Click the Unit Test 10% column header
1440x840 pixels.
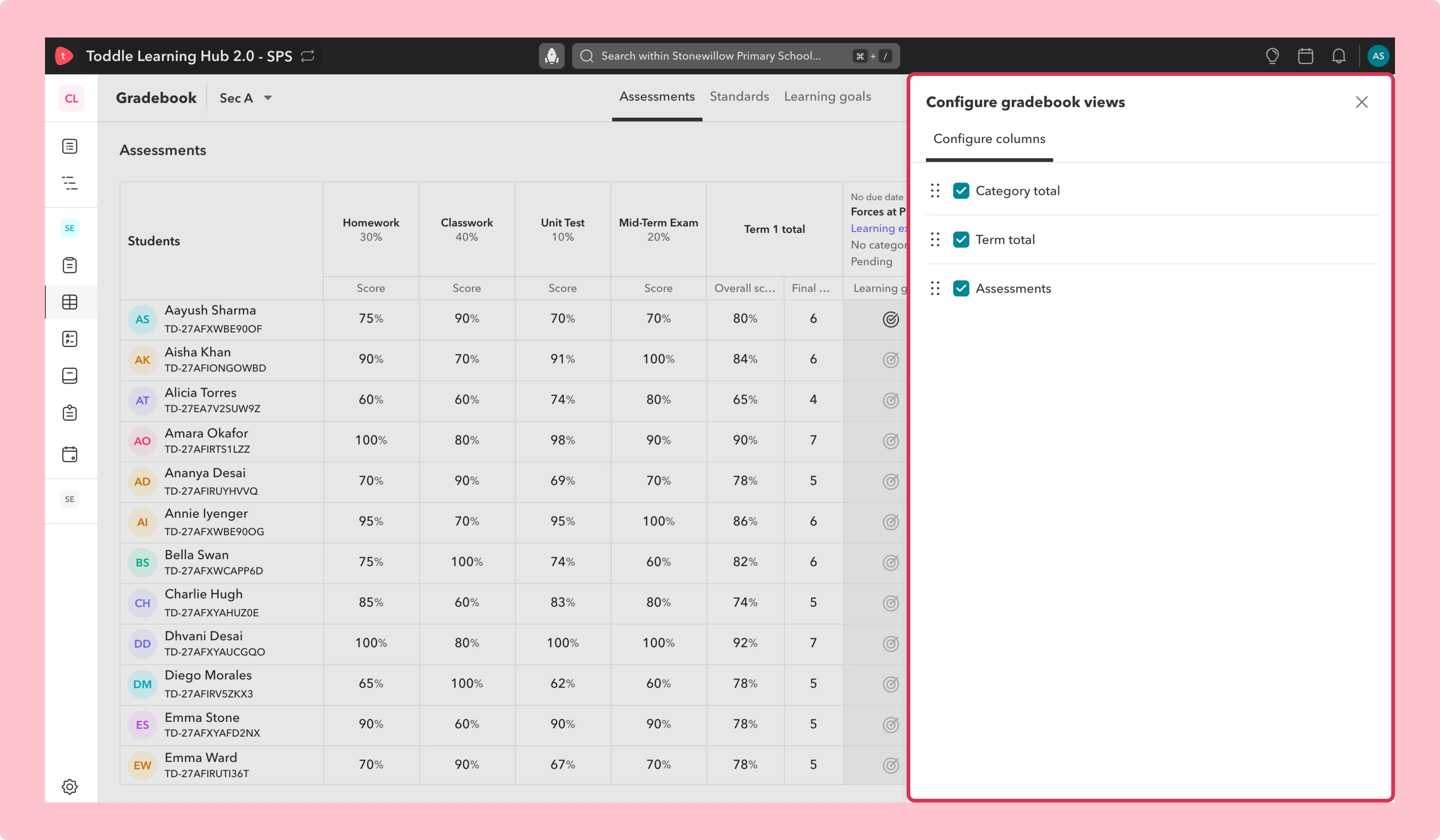[563, 230]
